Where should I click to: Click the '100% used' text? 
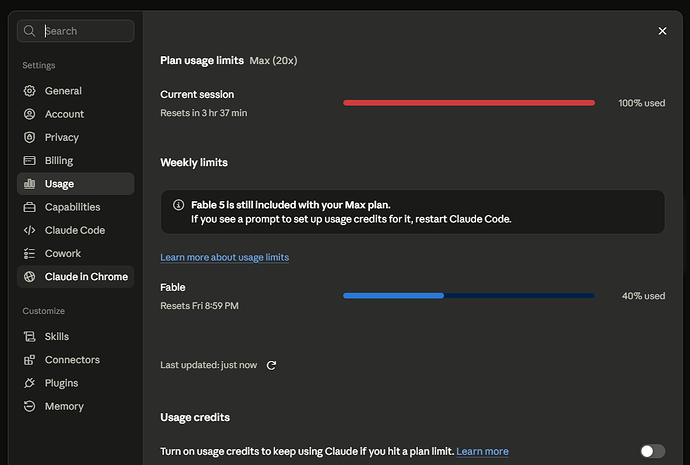642,103
